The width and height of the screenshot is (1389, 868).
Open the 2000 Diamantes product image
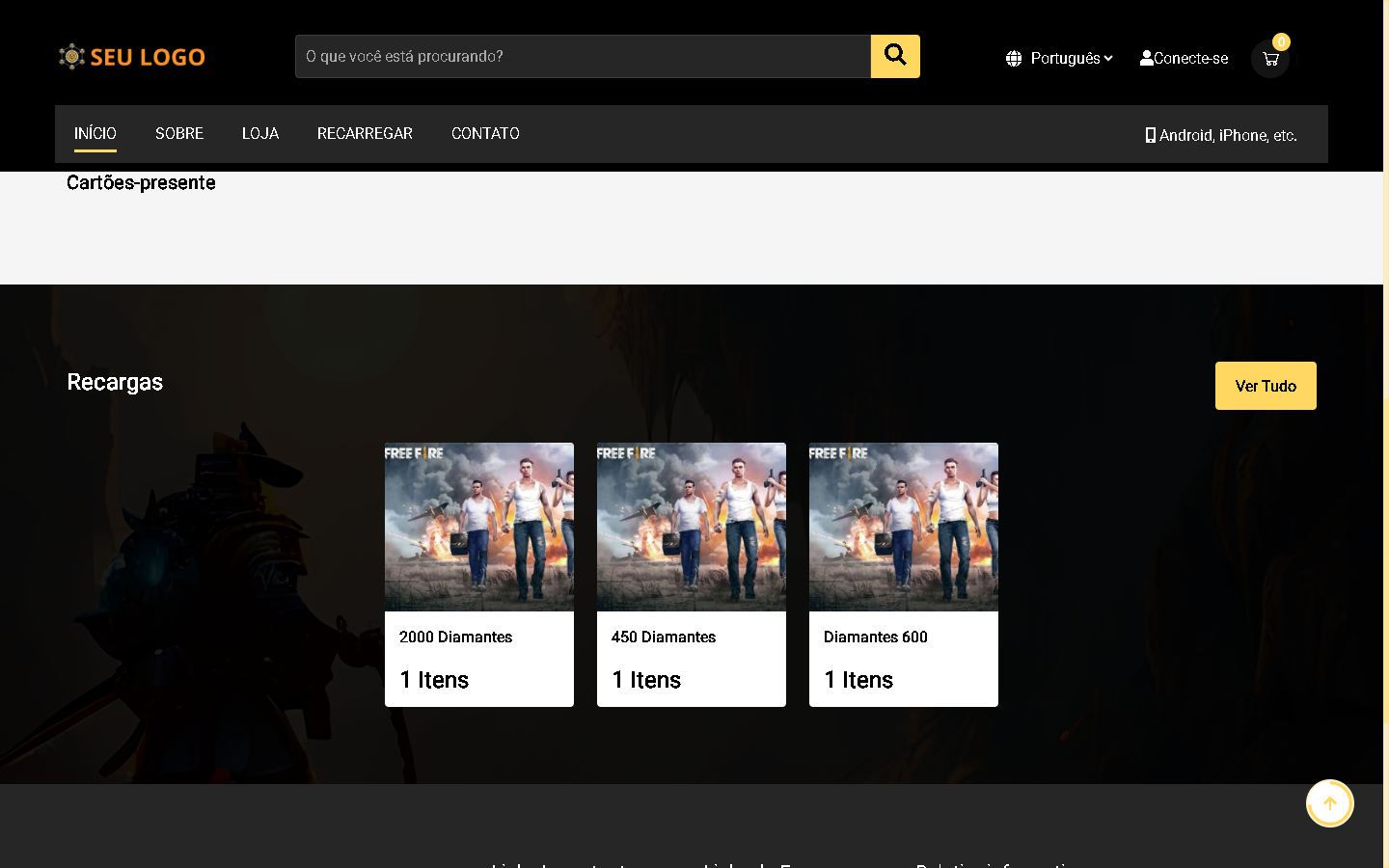click(x=479, y=527)
